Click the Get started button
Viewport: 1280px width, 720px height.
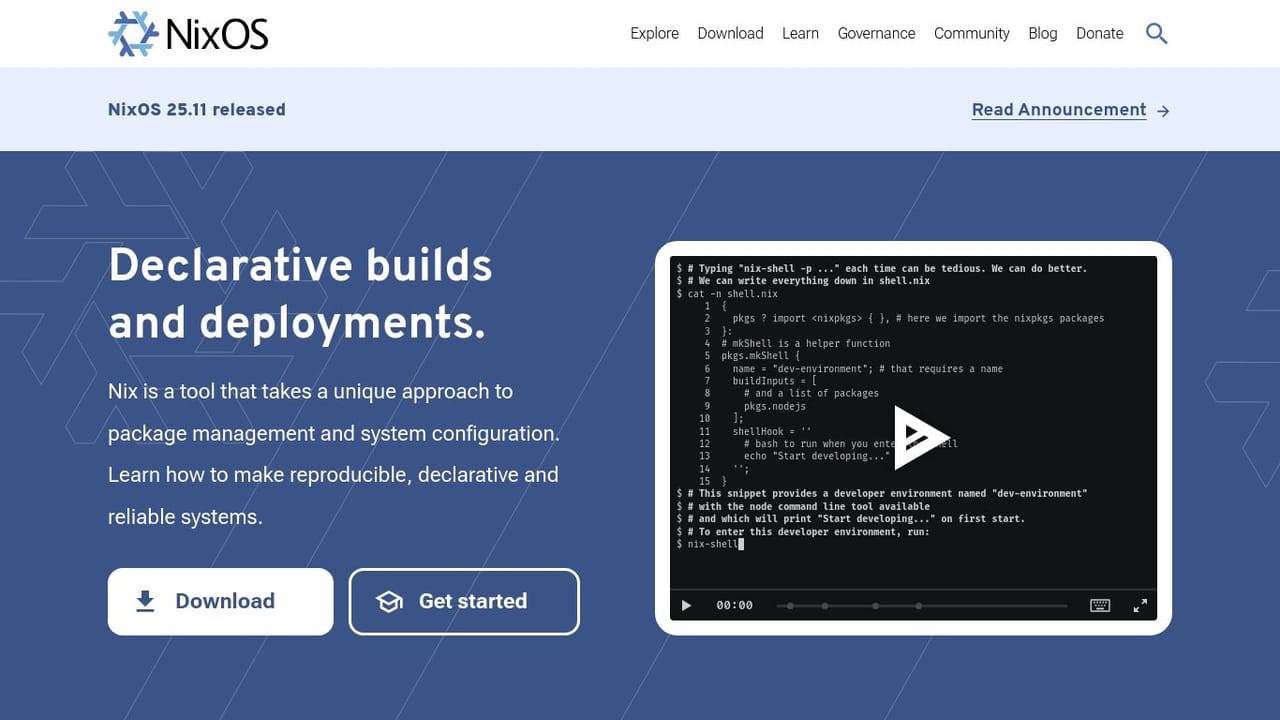coord(463,601)
